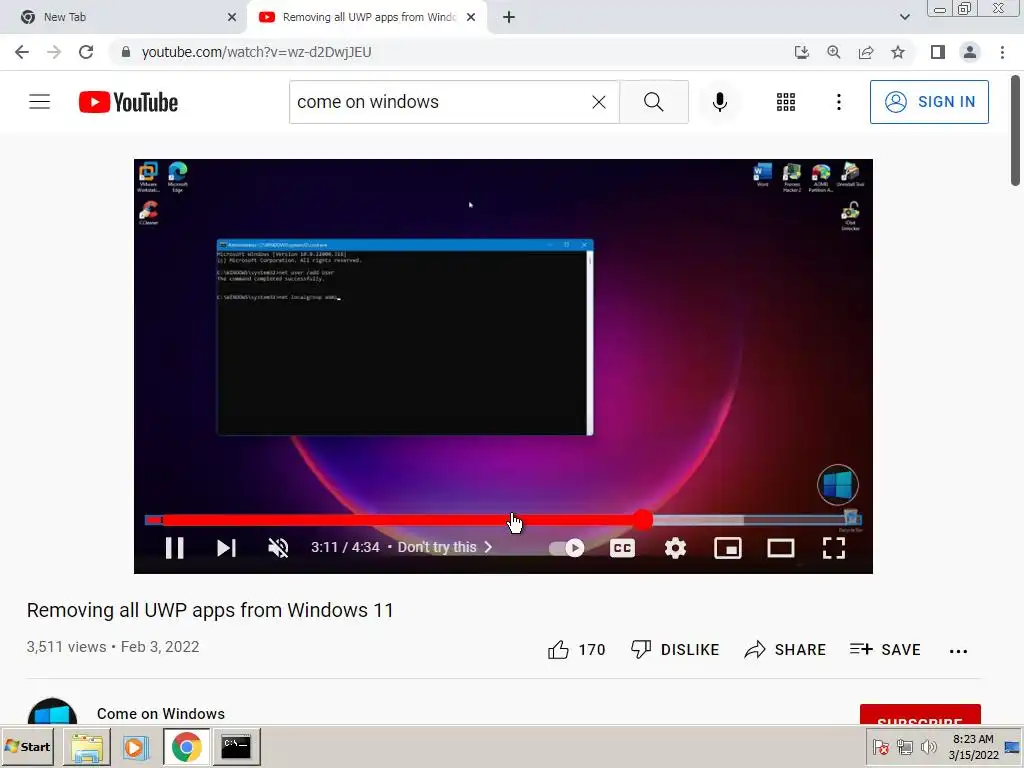
Task: Pause the video playback
Action: [174, 547]
